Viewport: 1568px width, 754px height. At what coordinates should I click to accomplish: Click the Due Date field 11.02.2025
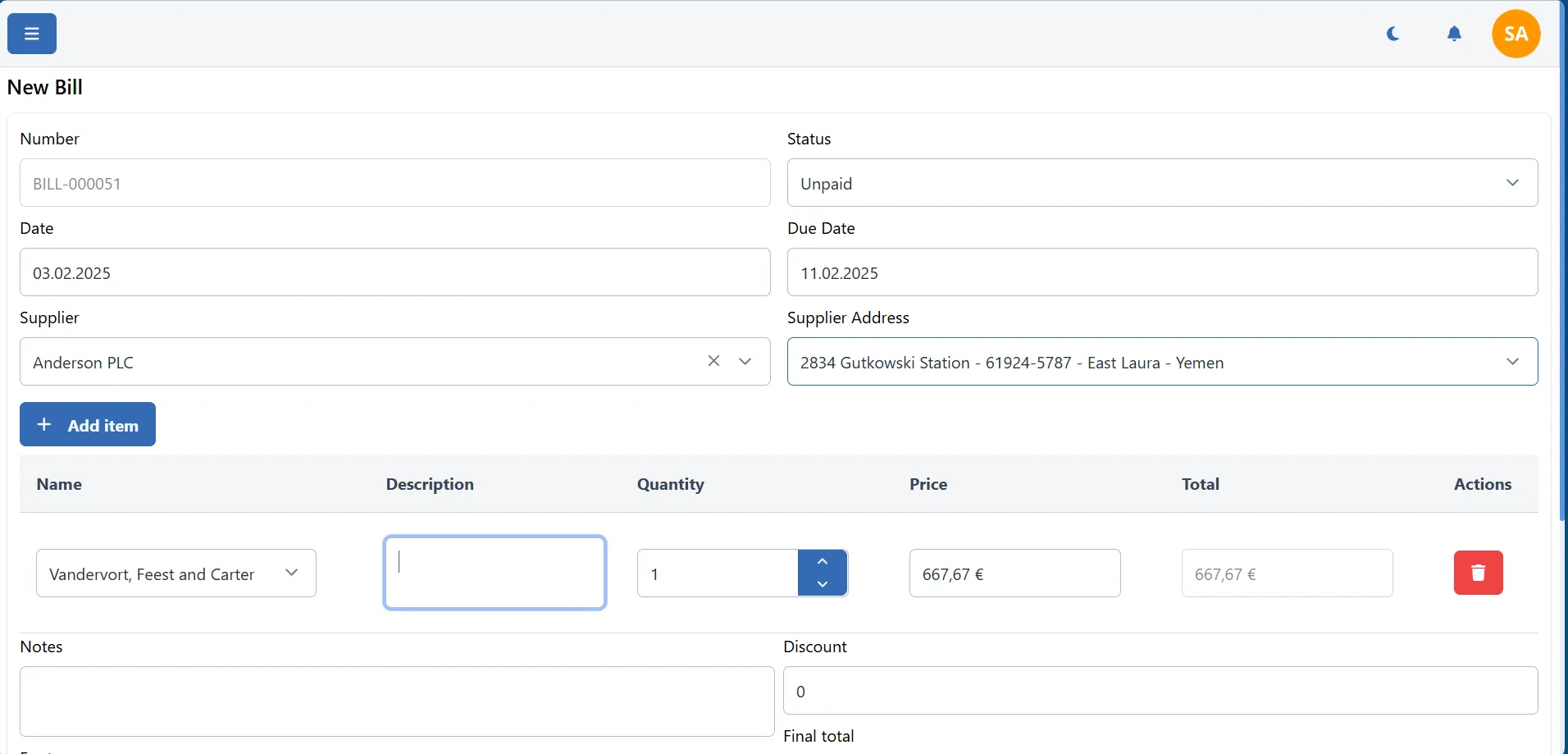(x=1161, y=272)
